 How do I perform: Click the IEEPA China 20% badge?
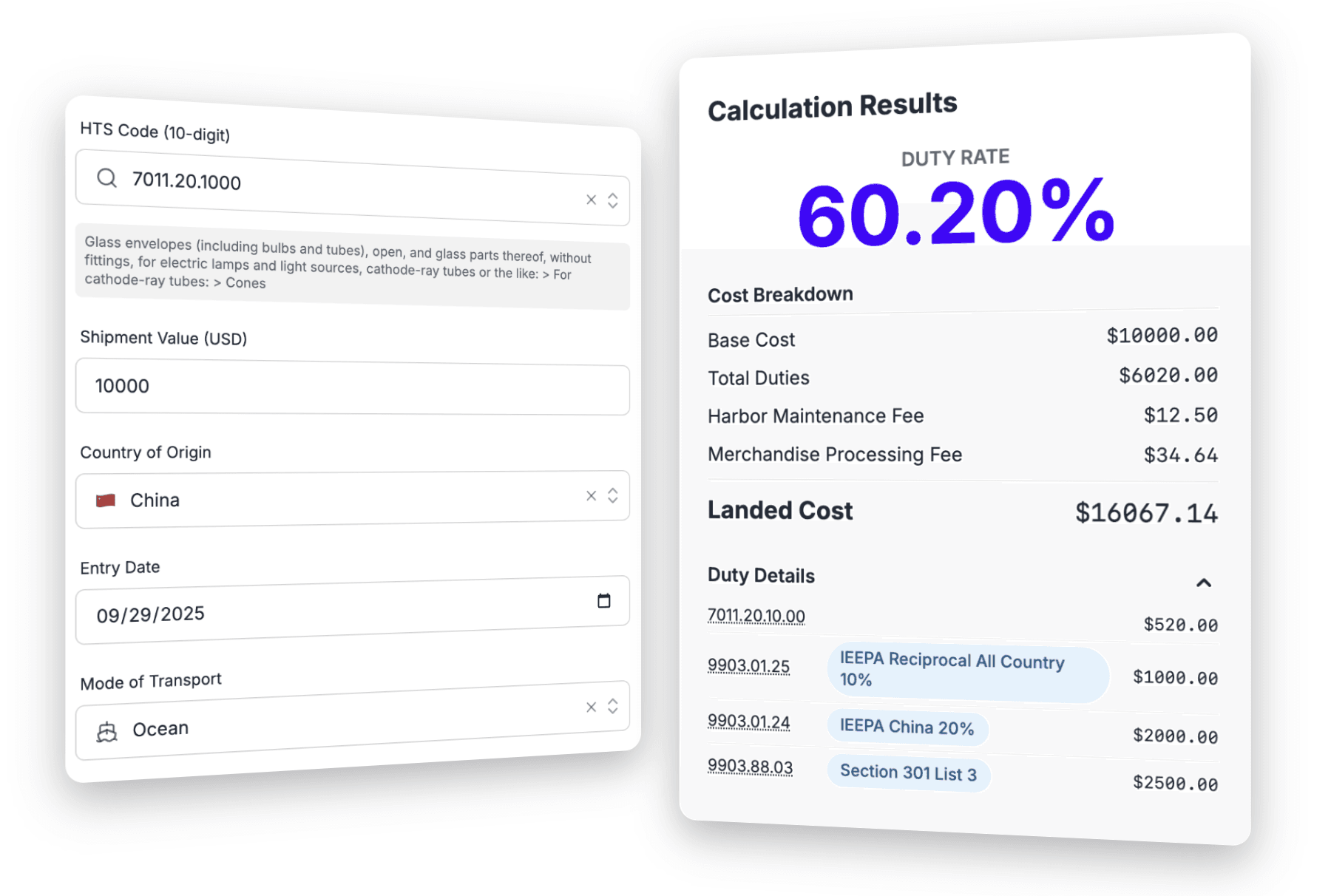coord(907,727)
